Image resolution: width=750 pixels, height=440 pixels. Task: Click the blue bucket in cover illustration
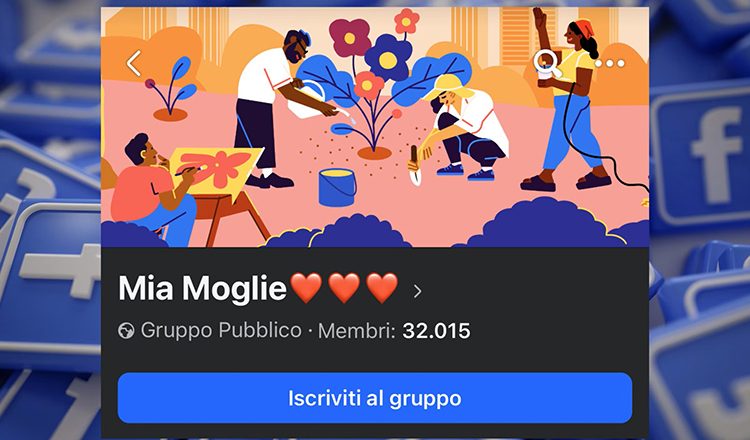click(x=337, y=187)
